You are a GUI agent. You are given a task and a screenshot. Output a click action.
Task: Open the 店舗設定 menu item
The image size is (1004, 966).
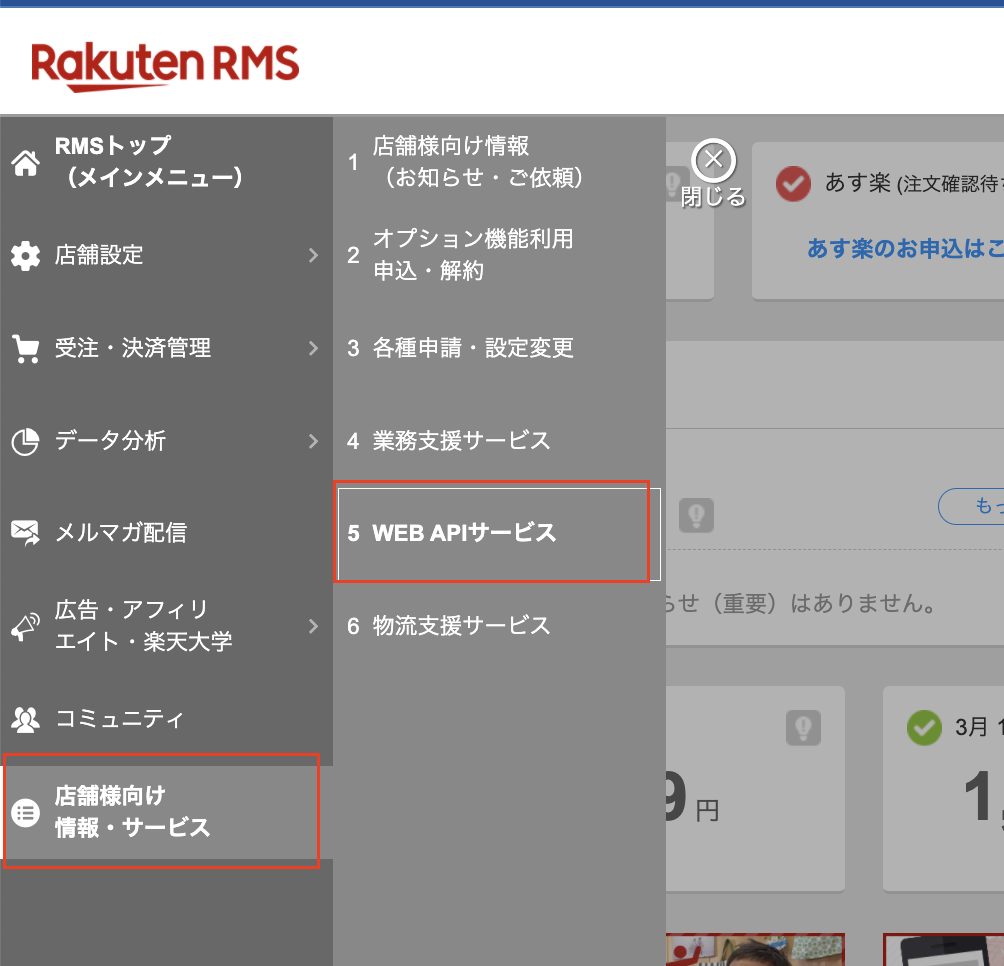[x=166, y=255]
